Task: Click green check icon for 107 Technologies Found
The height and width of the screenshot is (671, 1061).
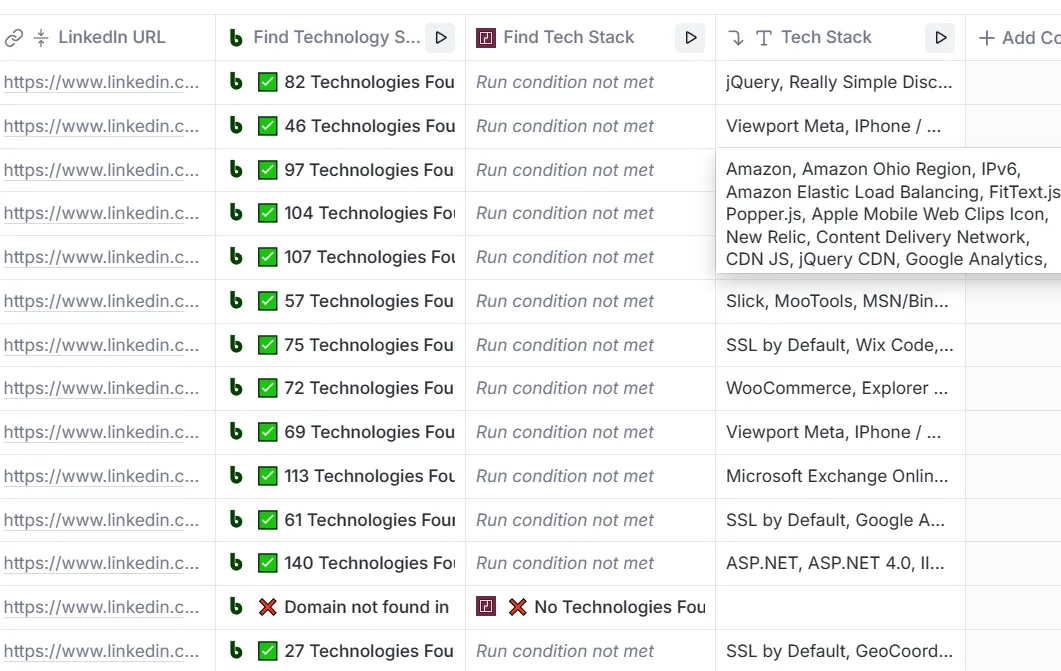Action: click(x=268, y=257)
